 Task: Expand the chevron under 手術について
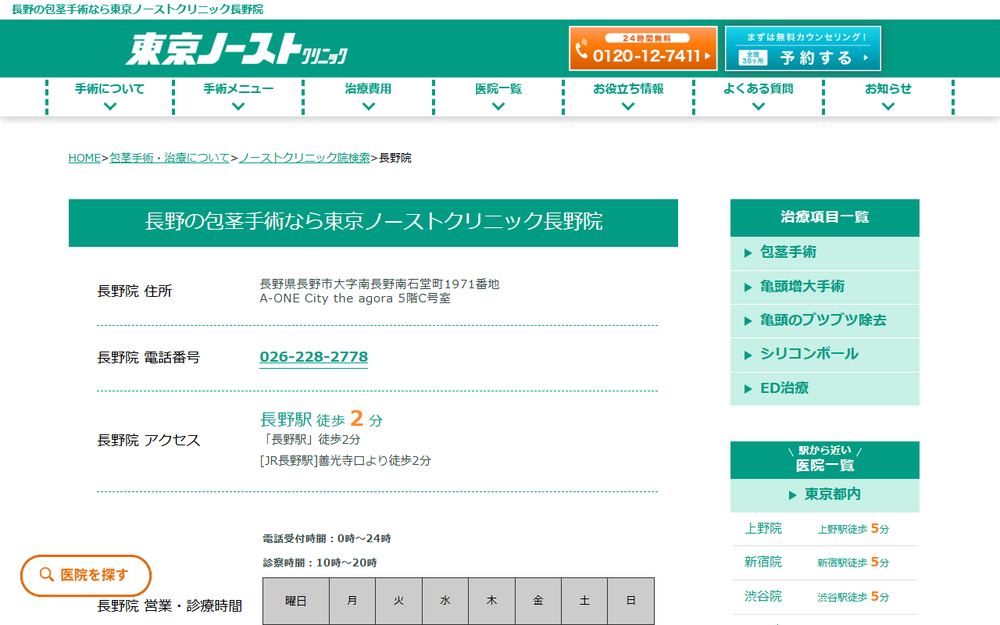(x=110, y=107)
